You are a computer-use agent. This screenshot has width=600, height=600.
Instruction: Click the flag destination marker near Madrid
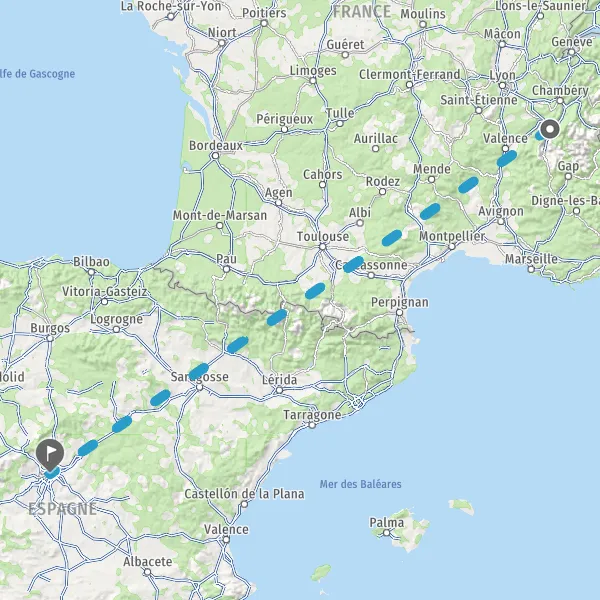point(50,455)
